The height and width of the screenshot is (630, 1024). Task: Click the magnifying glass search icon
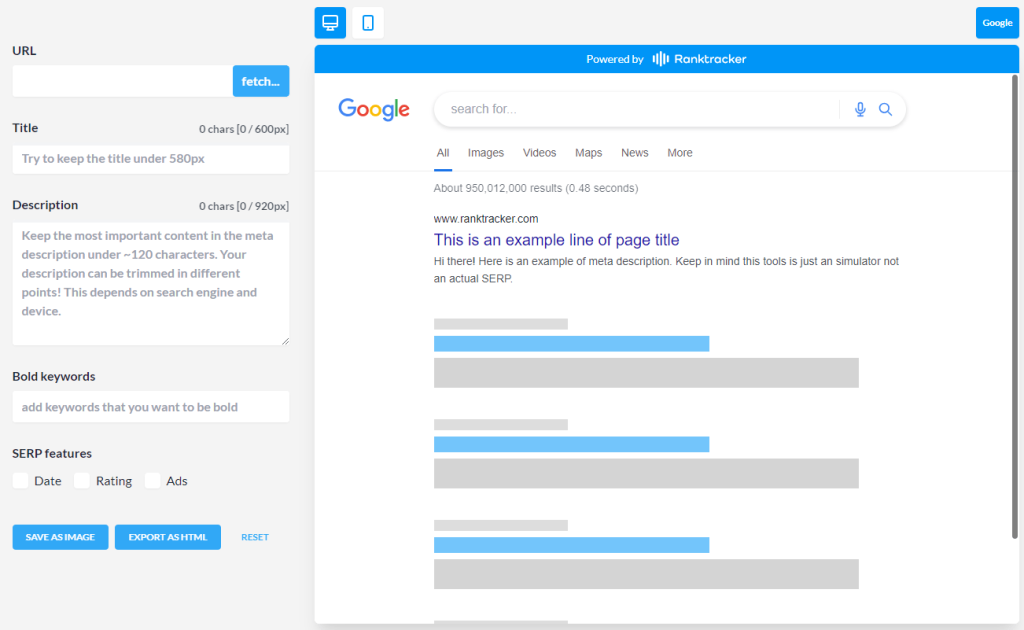click(x=885, y=109)
